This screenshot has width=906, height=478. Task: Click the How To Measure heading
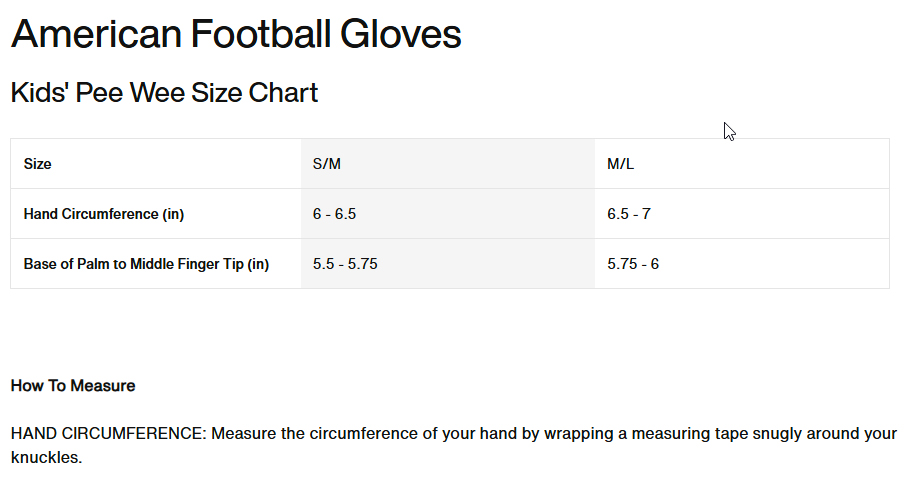[73, 386]
